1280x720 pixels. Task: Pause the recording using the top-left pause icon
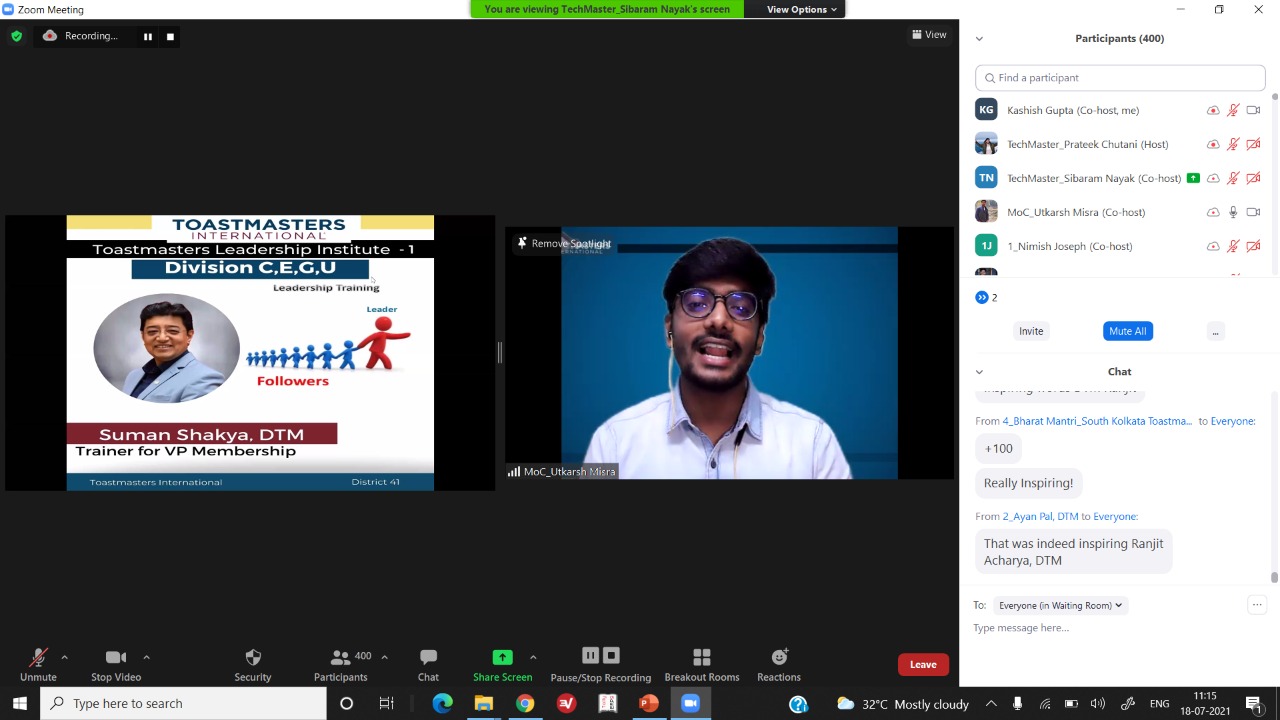click(x=147, y=37)
